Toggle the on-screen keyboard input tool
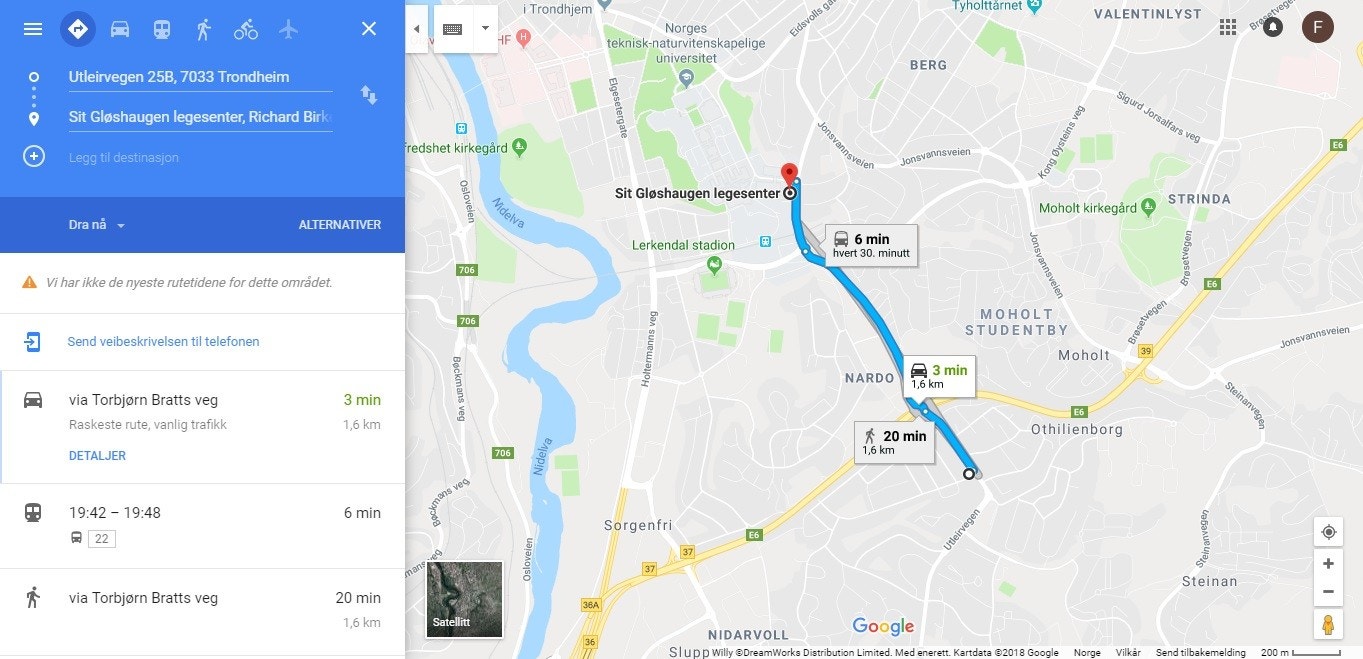1363x659 pixels. click(x=453, y=29)
